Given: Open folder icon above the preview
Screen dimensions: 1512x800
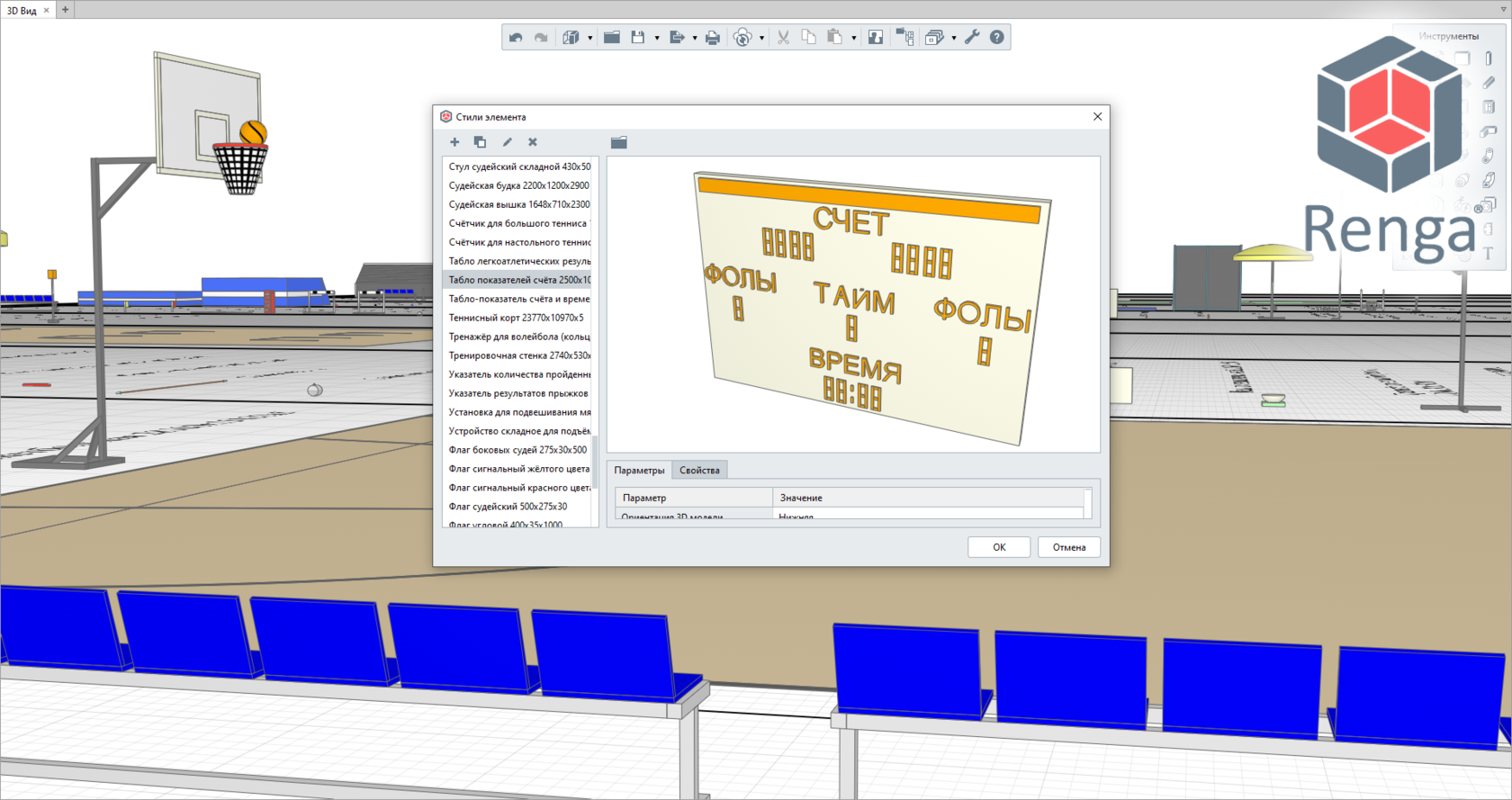Looking at the screenshot, I should [x=618, y=142].
